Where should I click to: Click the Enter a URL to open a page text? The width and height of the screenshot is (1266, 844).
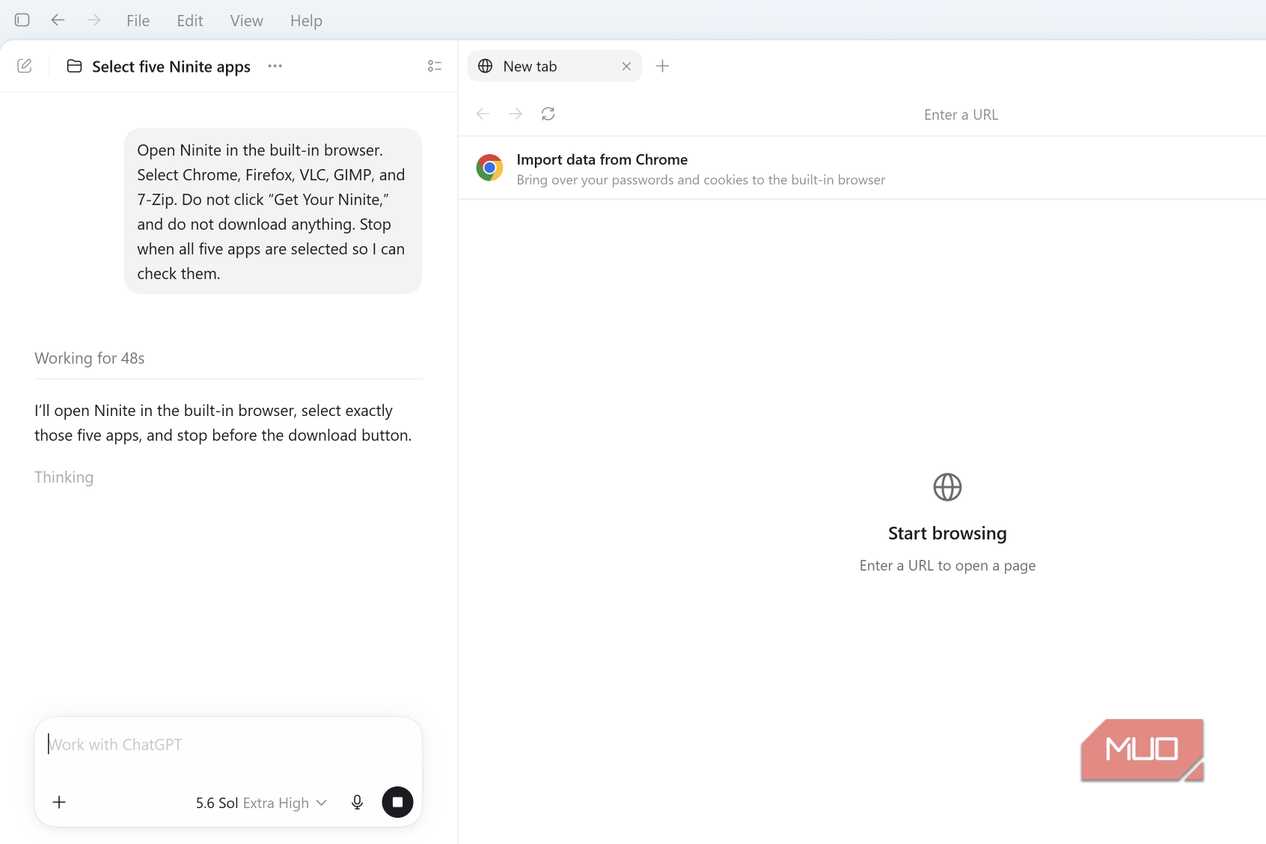[x=947, y=565]
